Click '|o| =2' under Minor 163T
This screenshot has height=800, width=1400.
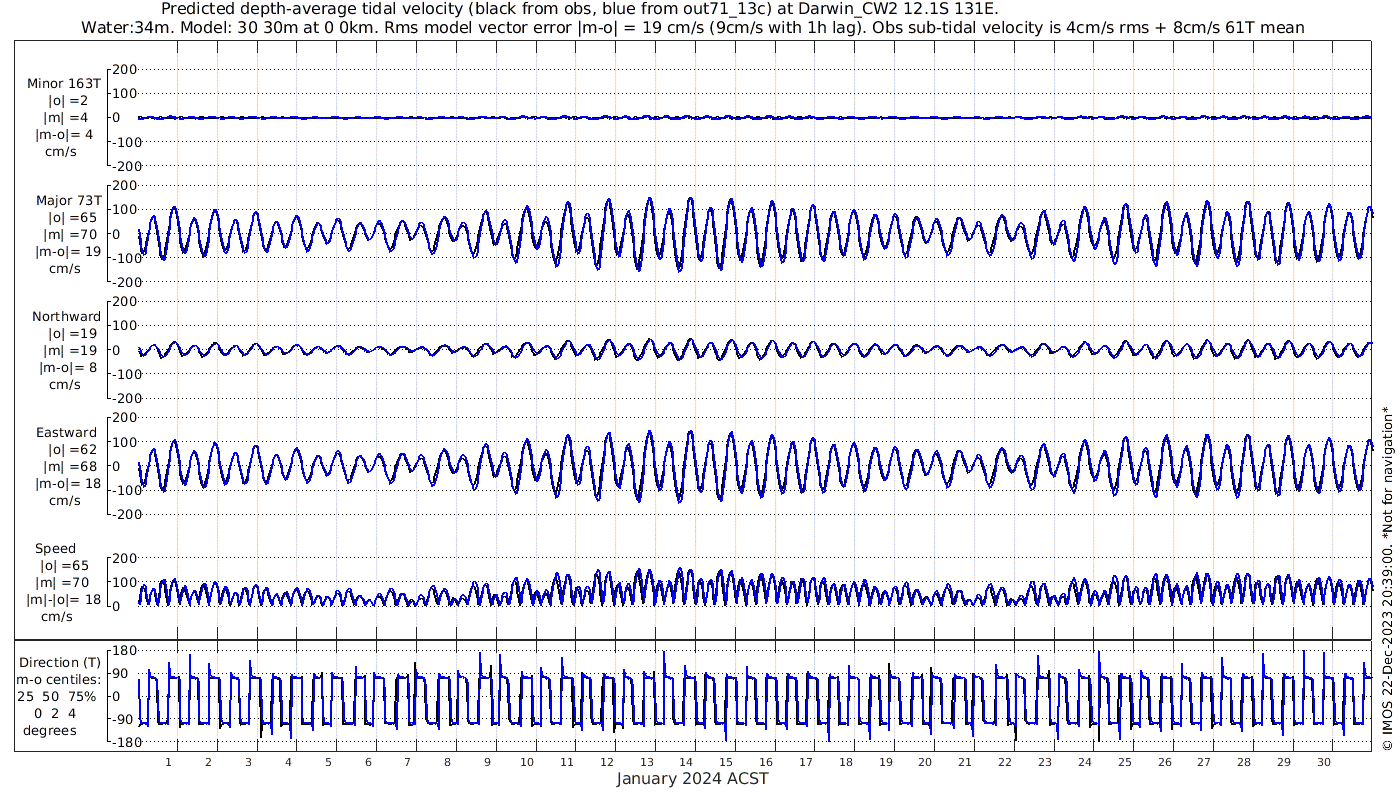pyautogui.click(x=66, y=100)
